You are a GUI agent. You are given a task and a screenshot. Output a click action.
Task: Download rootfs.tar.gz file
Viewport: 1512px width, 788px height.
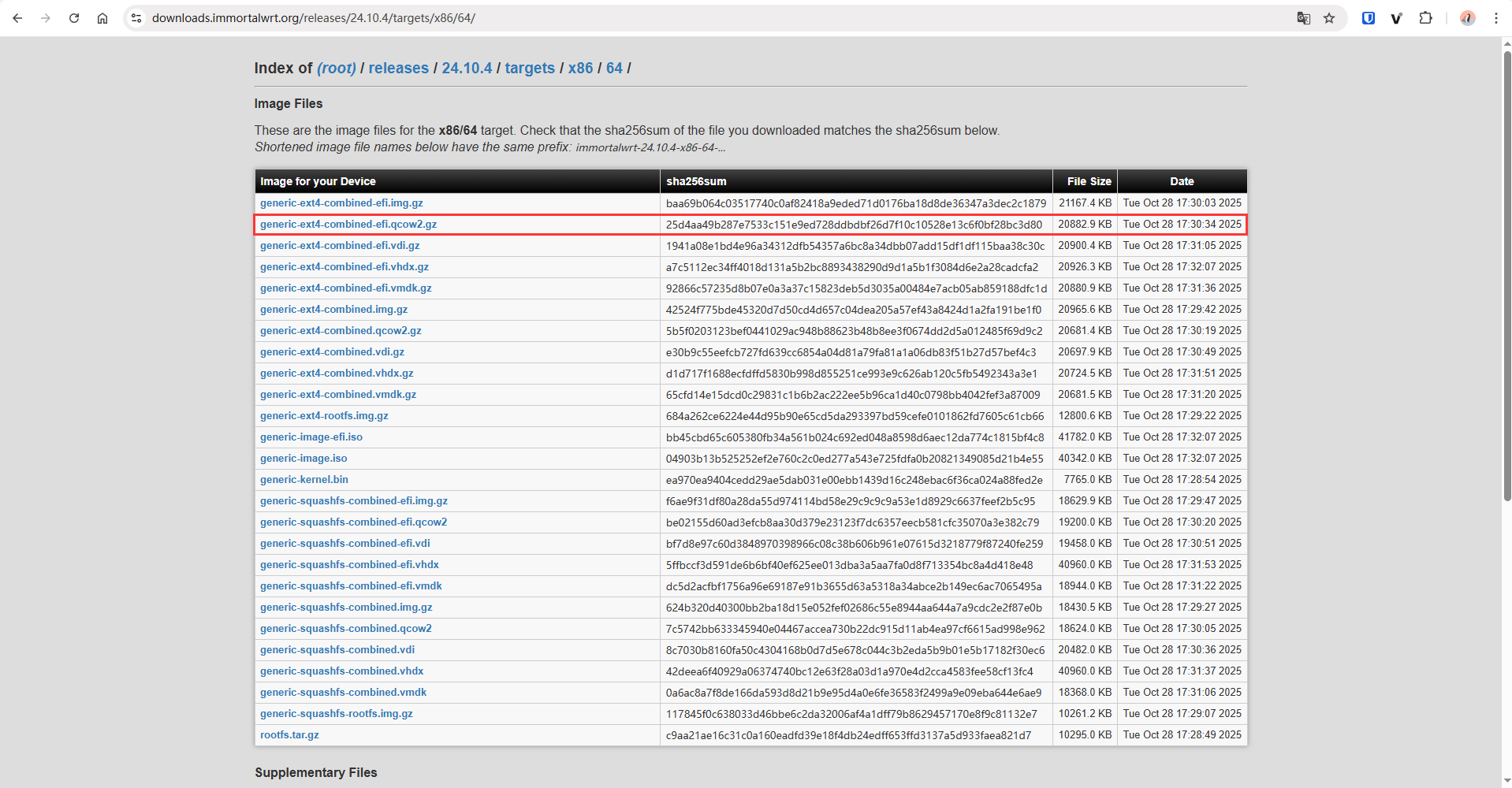point(289,735)
